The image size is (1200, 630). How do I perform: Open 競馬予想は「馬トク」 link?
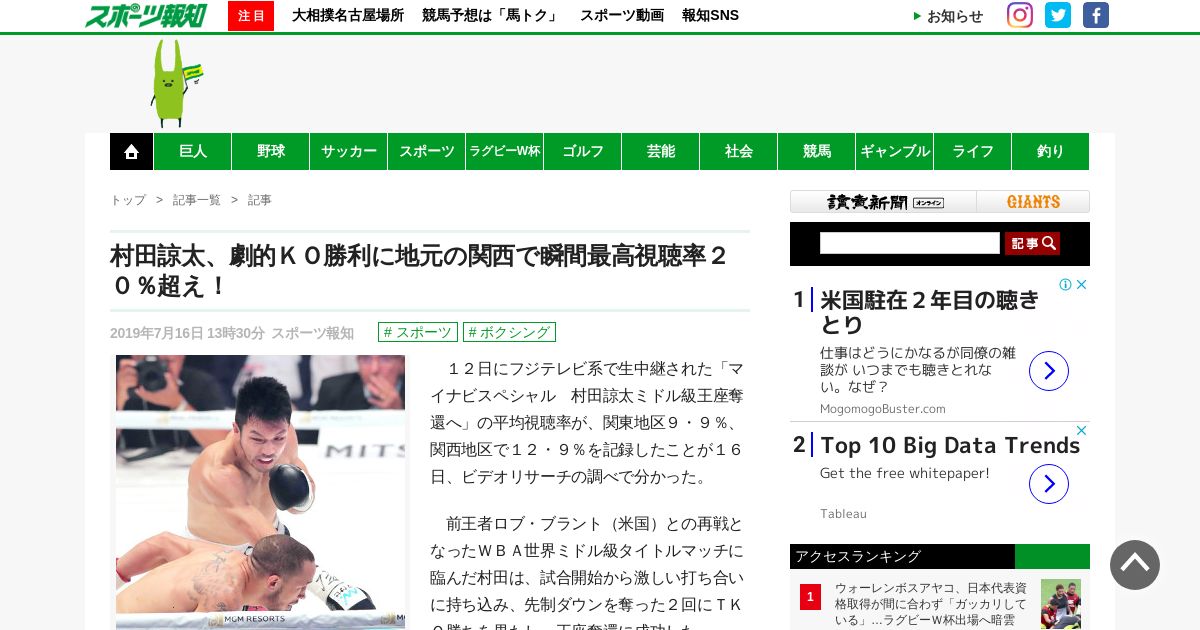(x=492, y=16)
